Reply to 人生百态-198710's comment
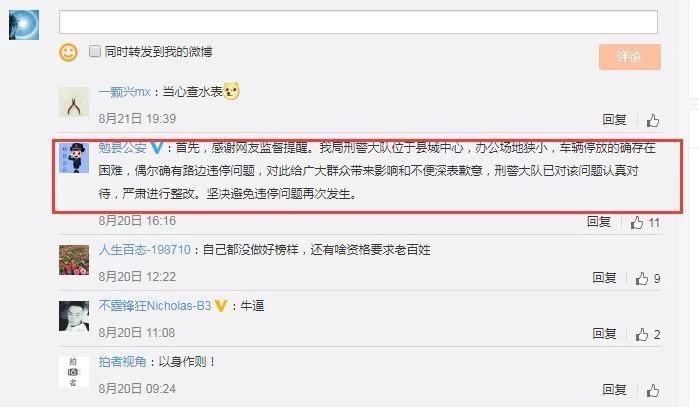Screen dimensions: 699x407 pyautogui.click(x=604, y=278)
